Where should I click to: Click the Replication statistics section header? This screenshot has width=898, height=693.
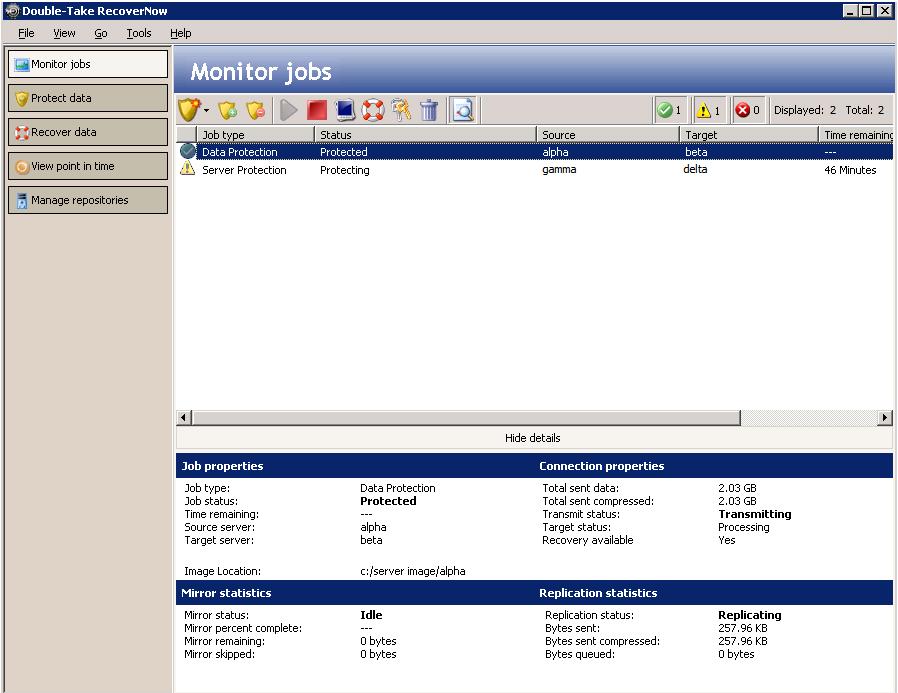[x=598, y=593]
